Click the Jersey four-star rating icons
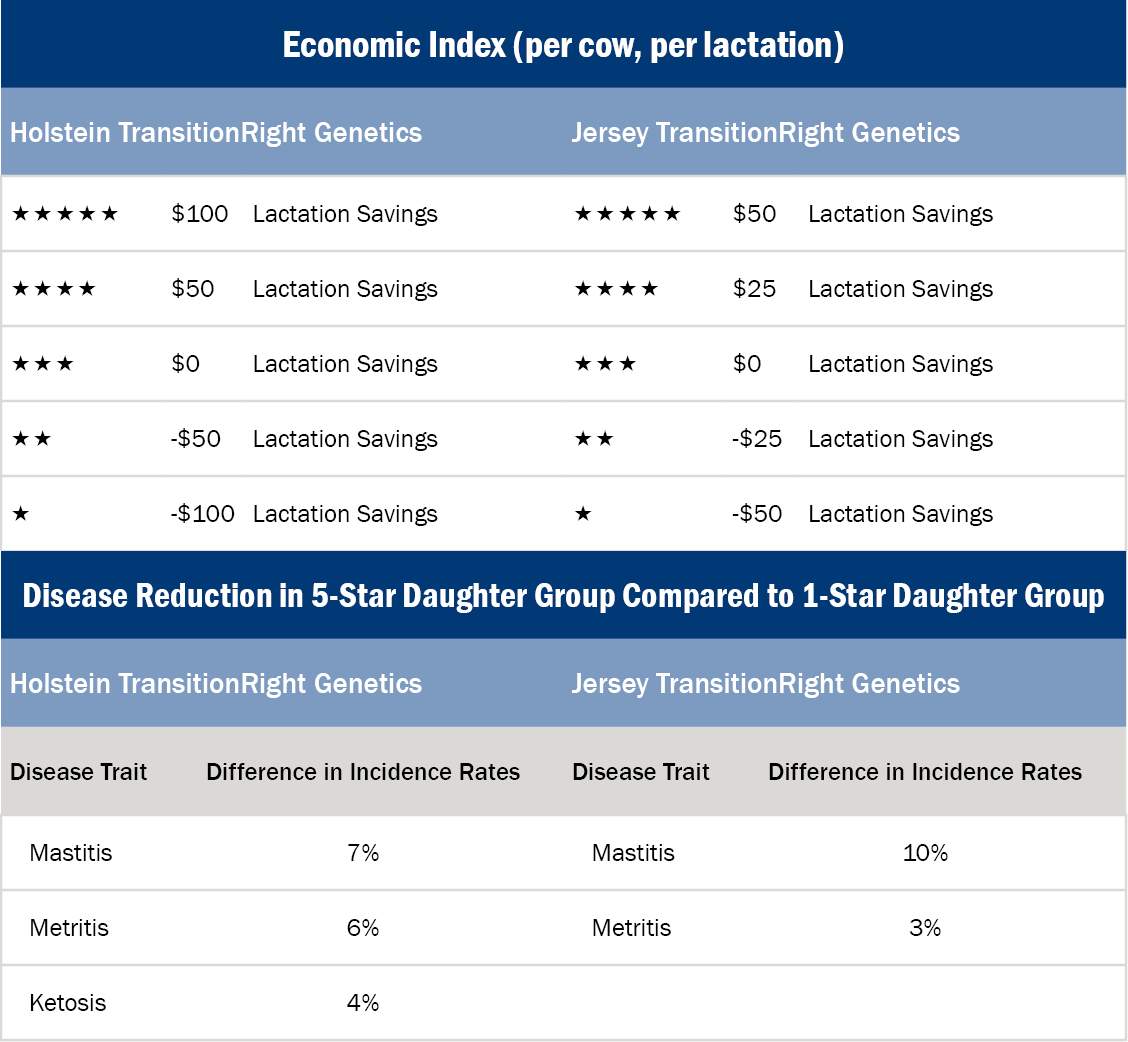Image resolution: width=1128 pixels, height=1042 pixels. (x=616, y=289)
